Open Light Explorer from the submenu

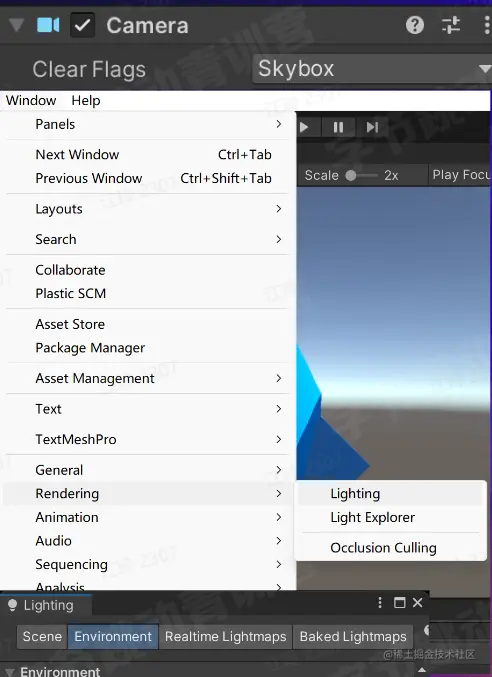(x=390, y=517)
